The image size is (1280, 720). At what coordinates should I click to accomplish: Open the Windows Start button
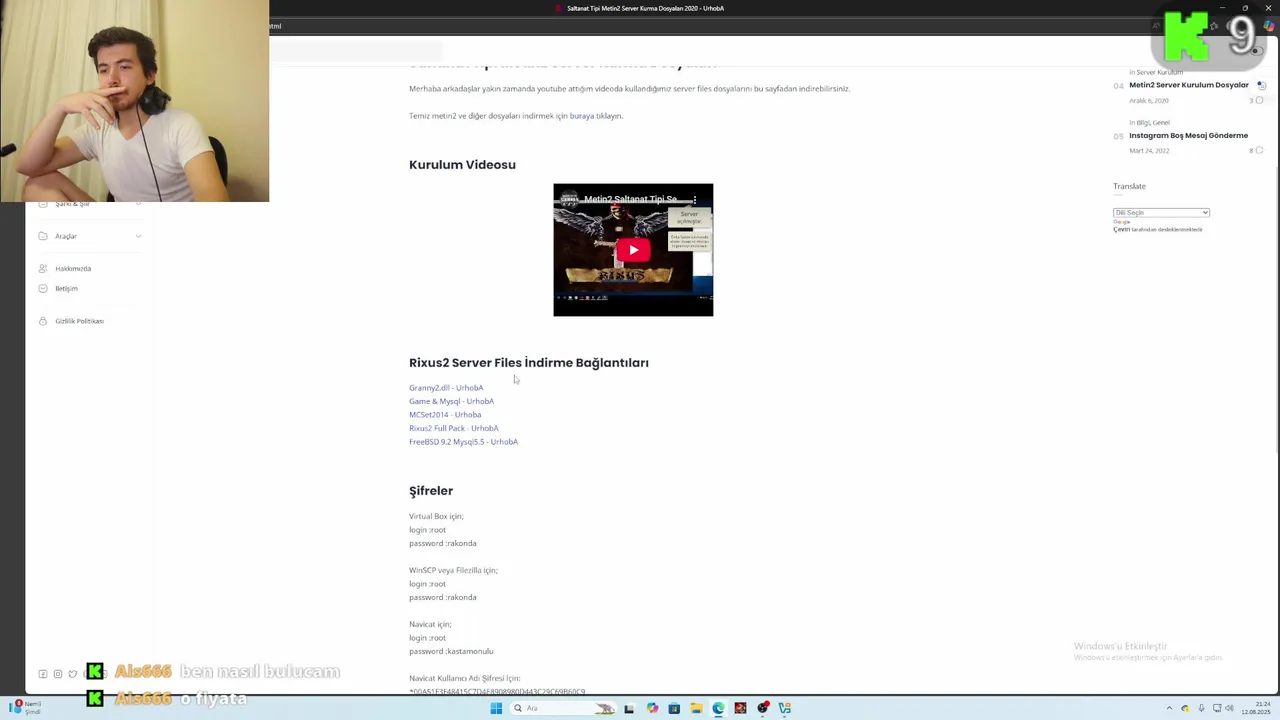pos(496,708)
